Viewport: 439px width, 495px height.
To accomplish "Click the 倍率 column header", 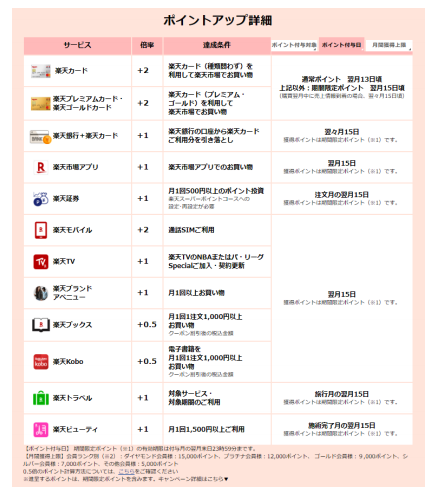I will tap(147, 45).
